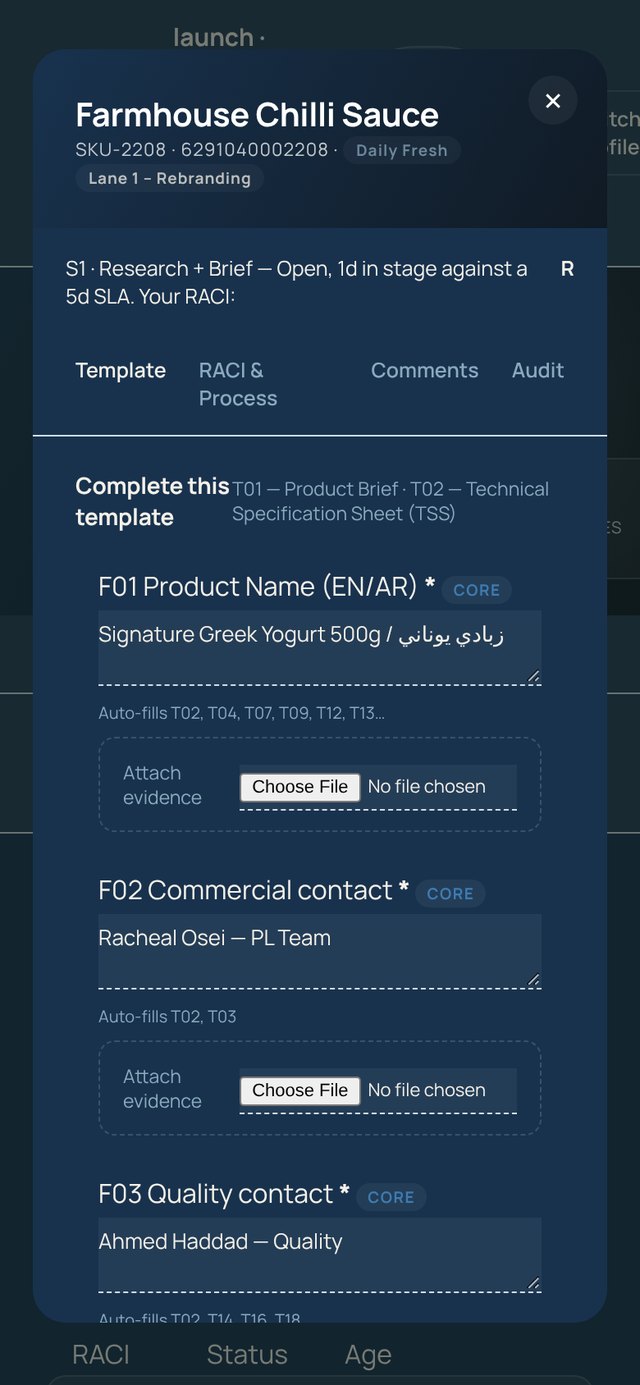
Task: Click the SKU-2208 identifier text
Action: click(121, 151)
